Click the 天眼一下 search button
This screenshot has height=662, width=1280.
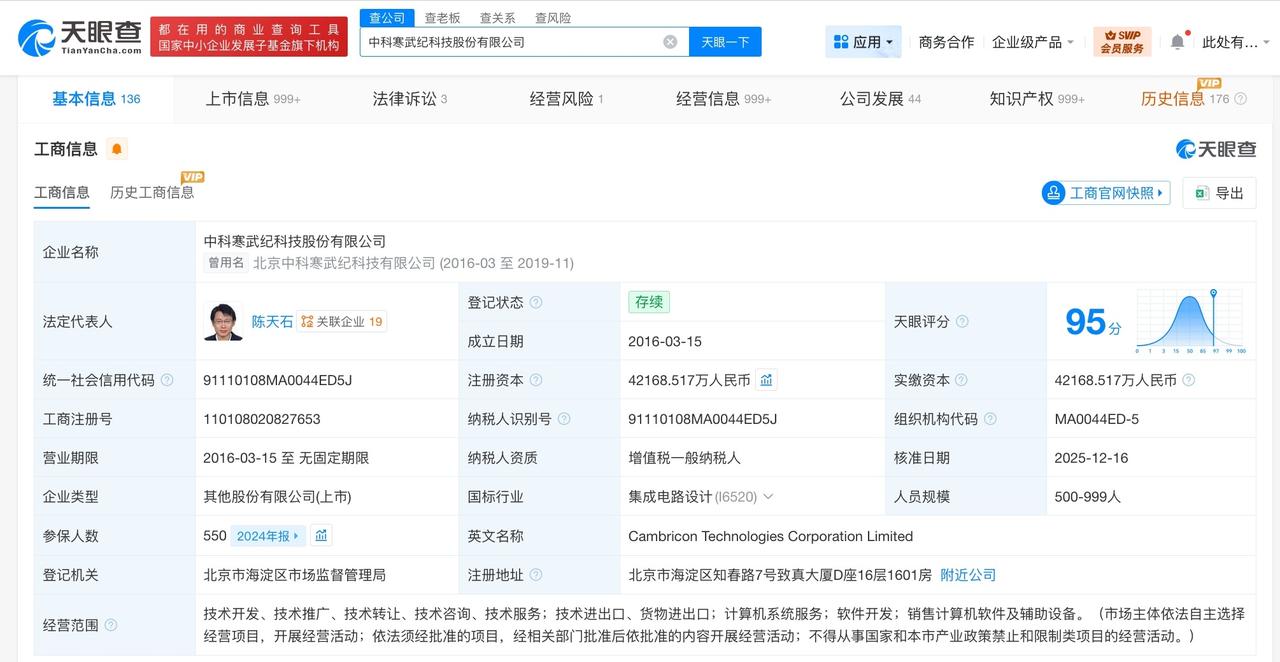(724, 41)
